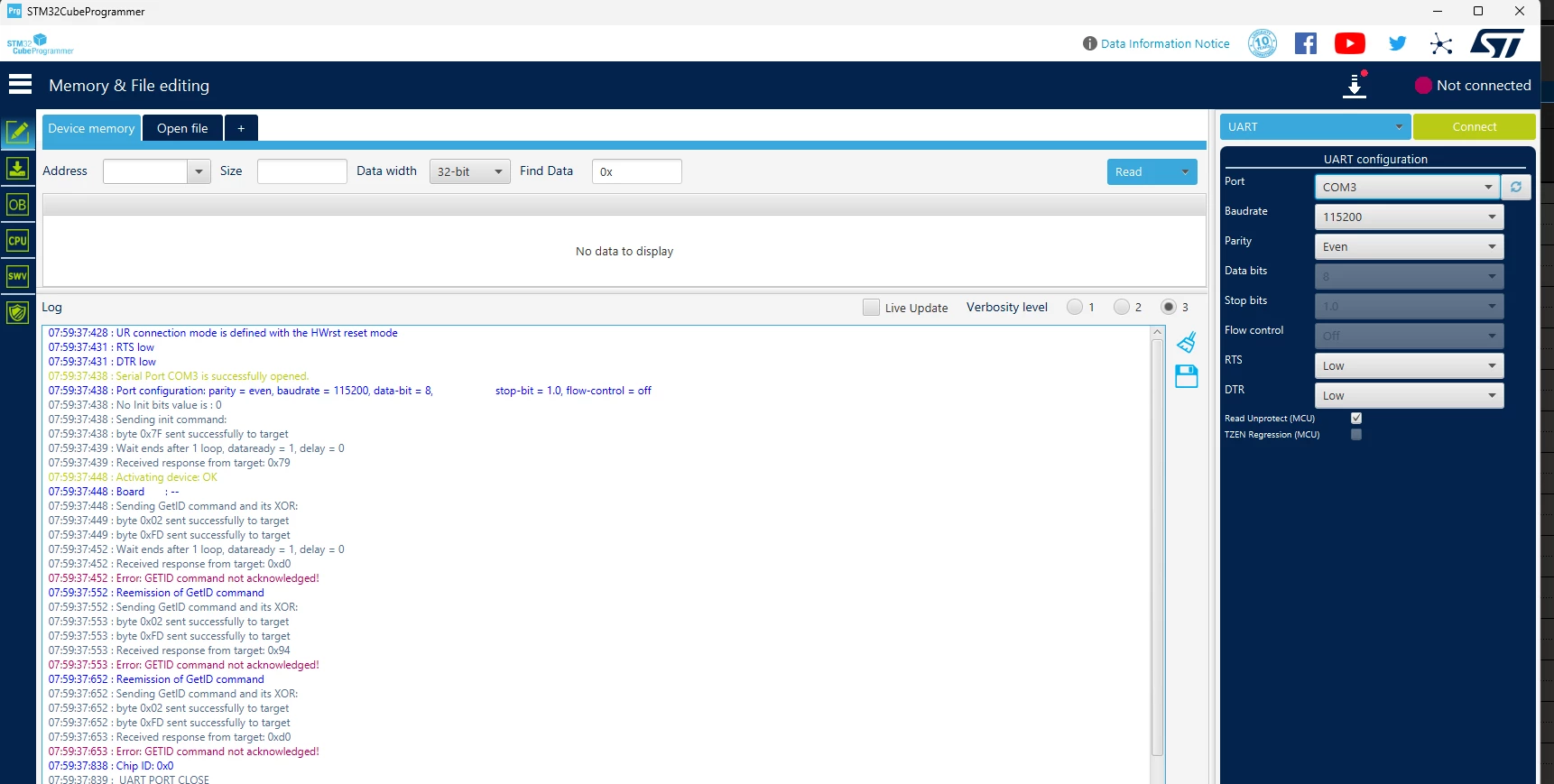This screenshot has height=784, width=1554.
Task: Click log line 'RTS low'
Action: (x=101, y=347)
